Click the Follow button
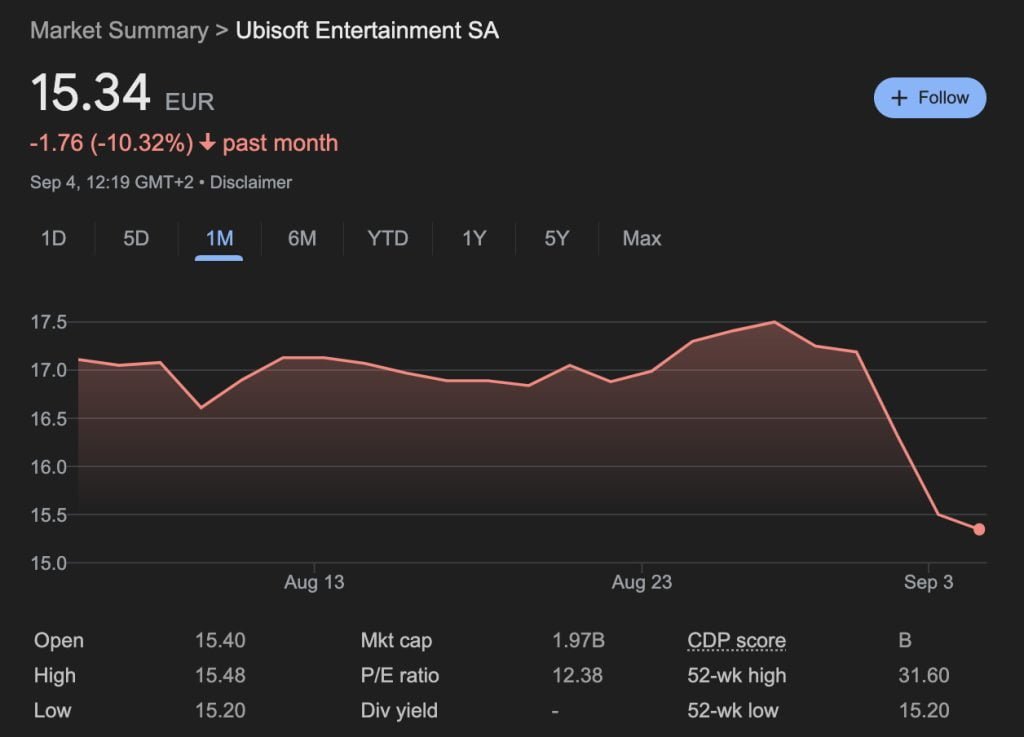 pyautogui.click(x=930, y=98)
